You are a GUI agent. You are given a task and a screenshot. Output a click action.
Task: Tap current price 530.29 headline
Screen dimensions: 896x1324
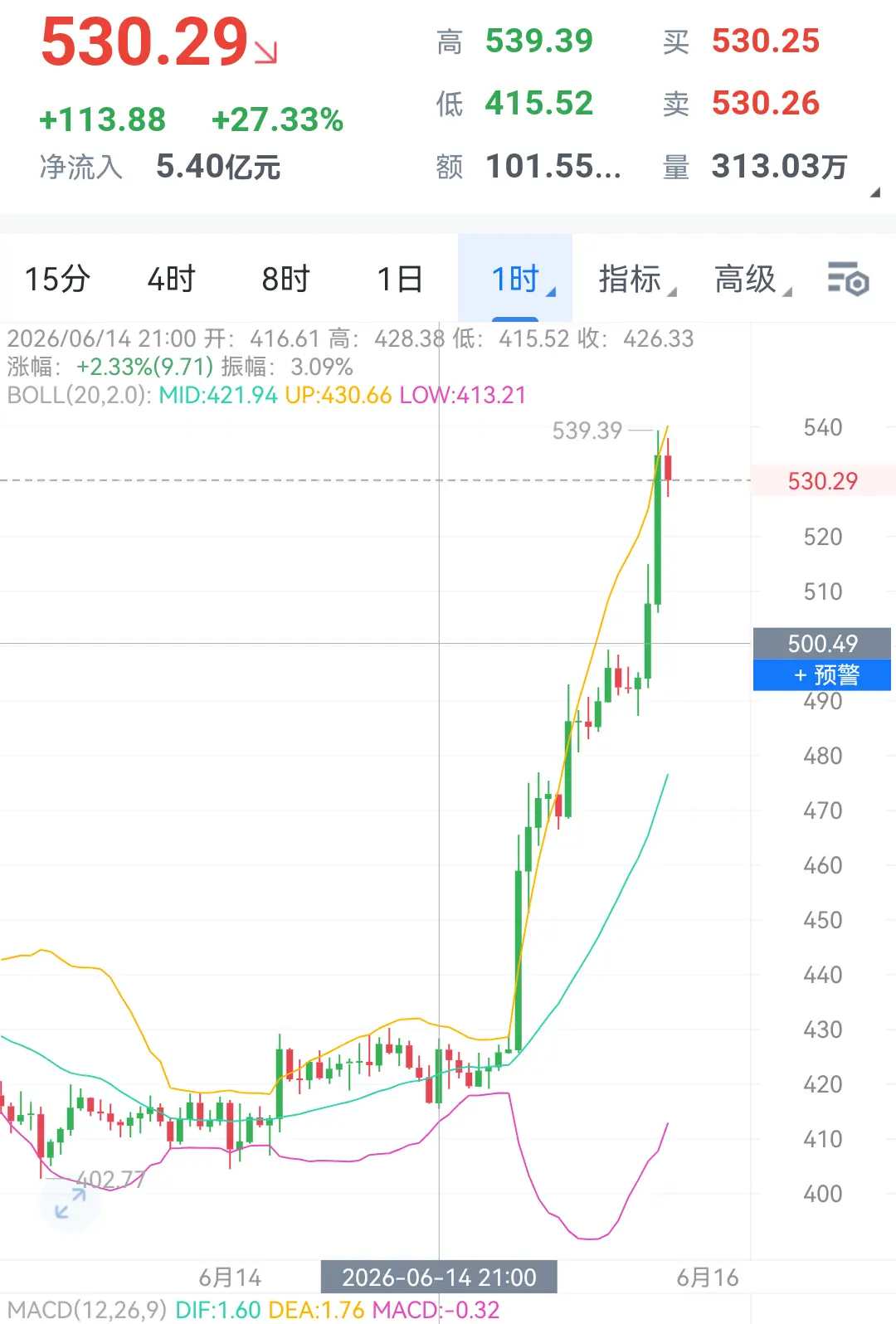click(x=145, y=42)
